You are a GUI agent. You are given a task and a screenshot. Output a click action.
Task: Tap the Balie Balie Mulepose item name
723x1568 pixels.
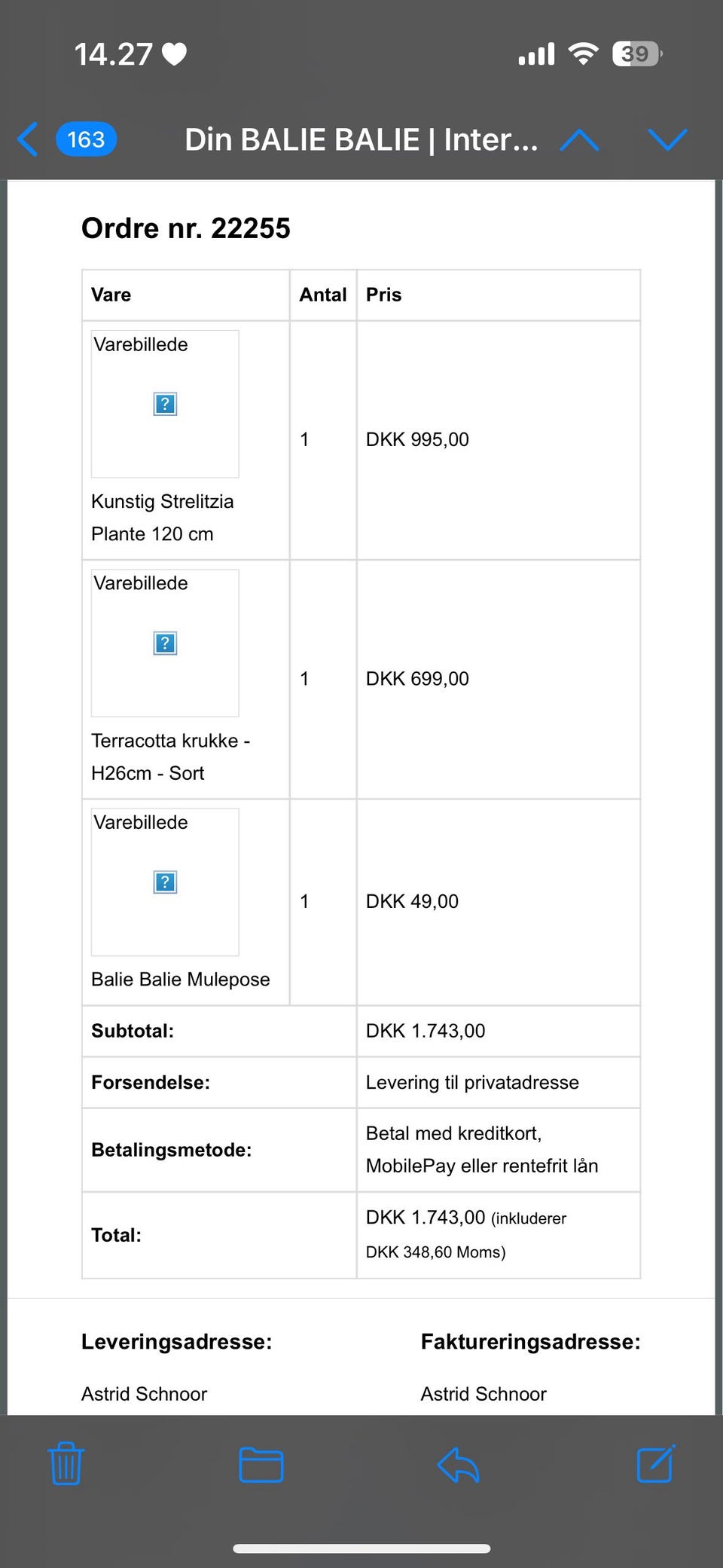coord(180,979)
